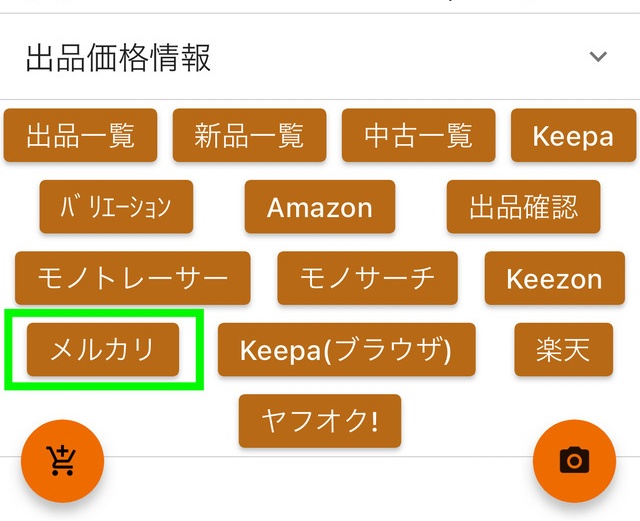Screen dimensions: 640x521
Task: Collapse the 出品価格情報 section chevron
Action: [x=598, y=57]
